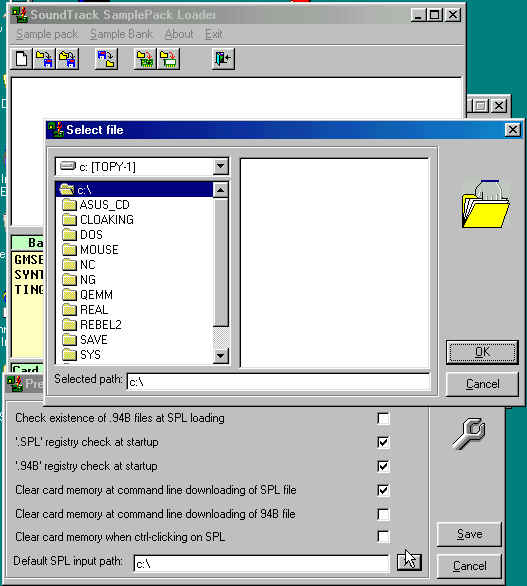The width and height of the screenshot is (527, 586).
Task: Click the open sample pack folder-to-disk icon
Action: tap(44, 59)
